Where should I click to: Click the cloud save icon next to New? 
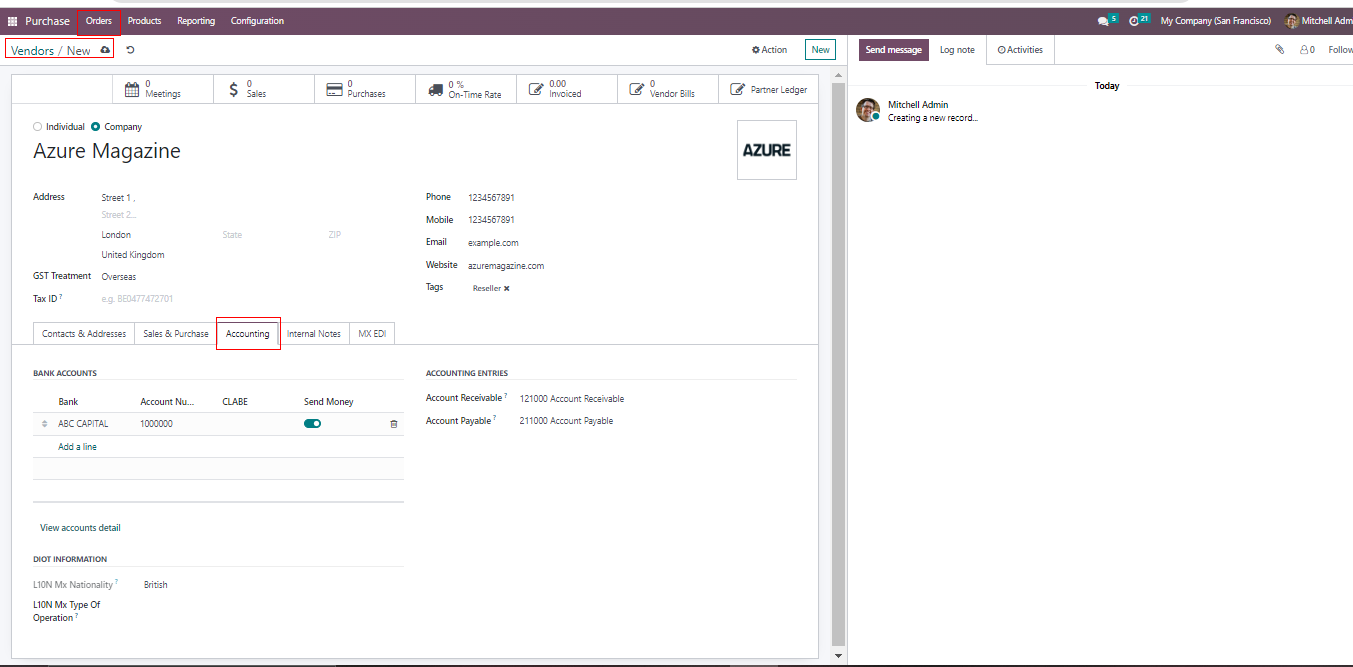tap(106, 50)
